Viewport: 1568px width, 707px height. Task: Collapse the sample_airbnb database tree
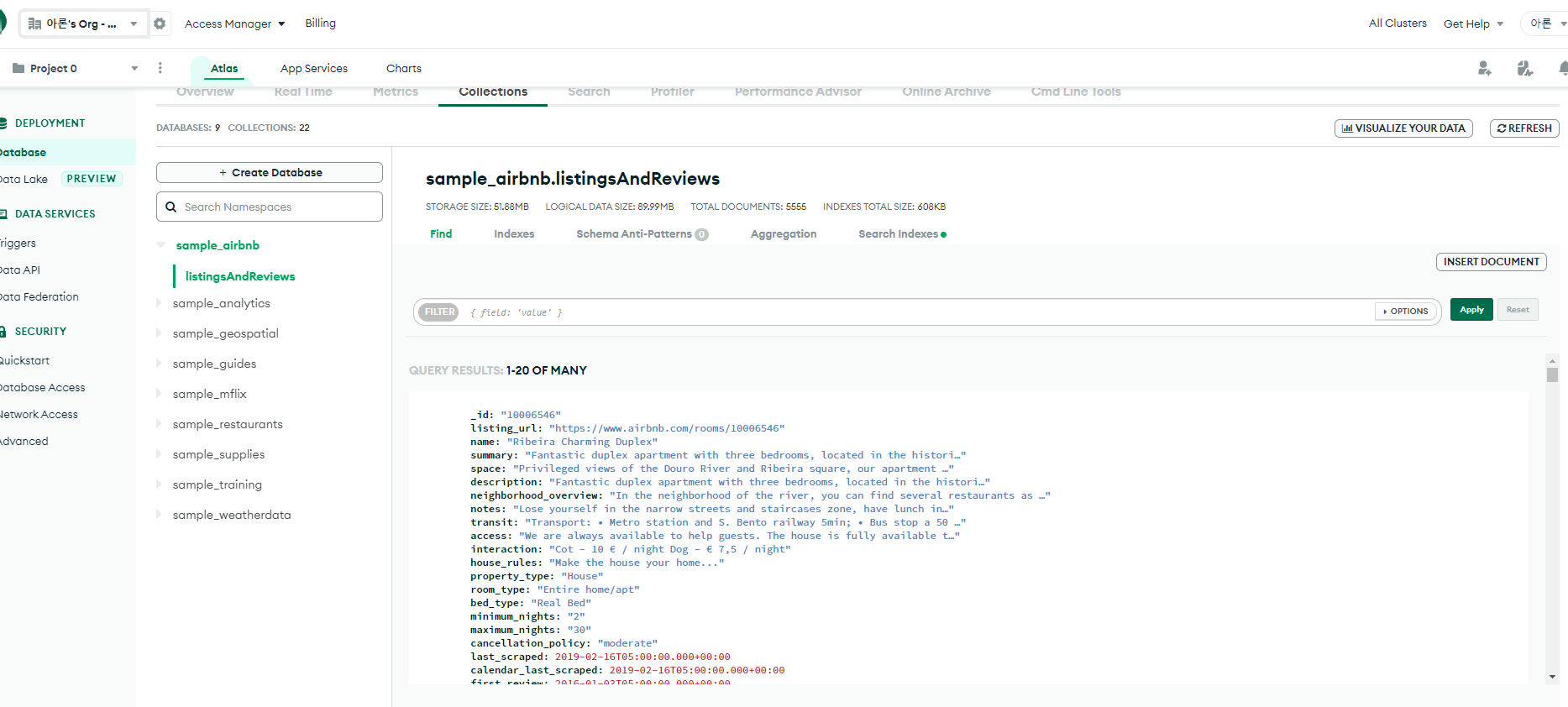click(x=161, y=245)
